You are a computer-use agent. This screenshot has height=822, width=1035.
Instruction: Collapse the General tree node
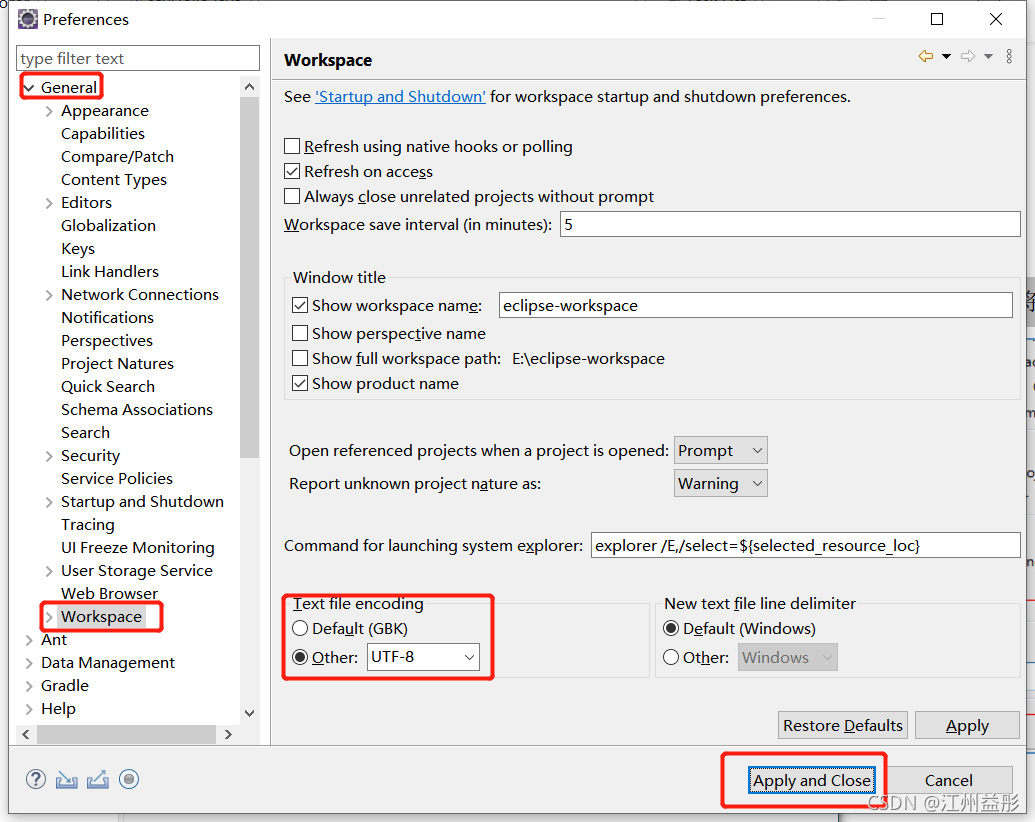28,88
